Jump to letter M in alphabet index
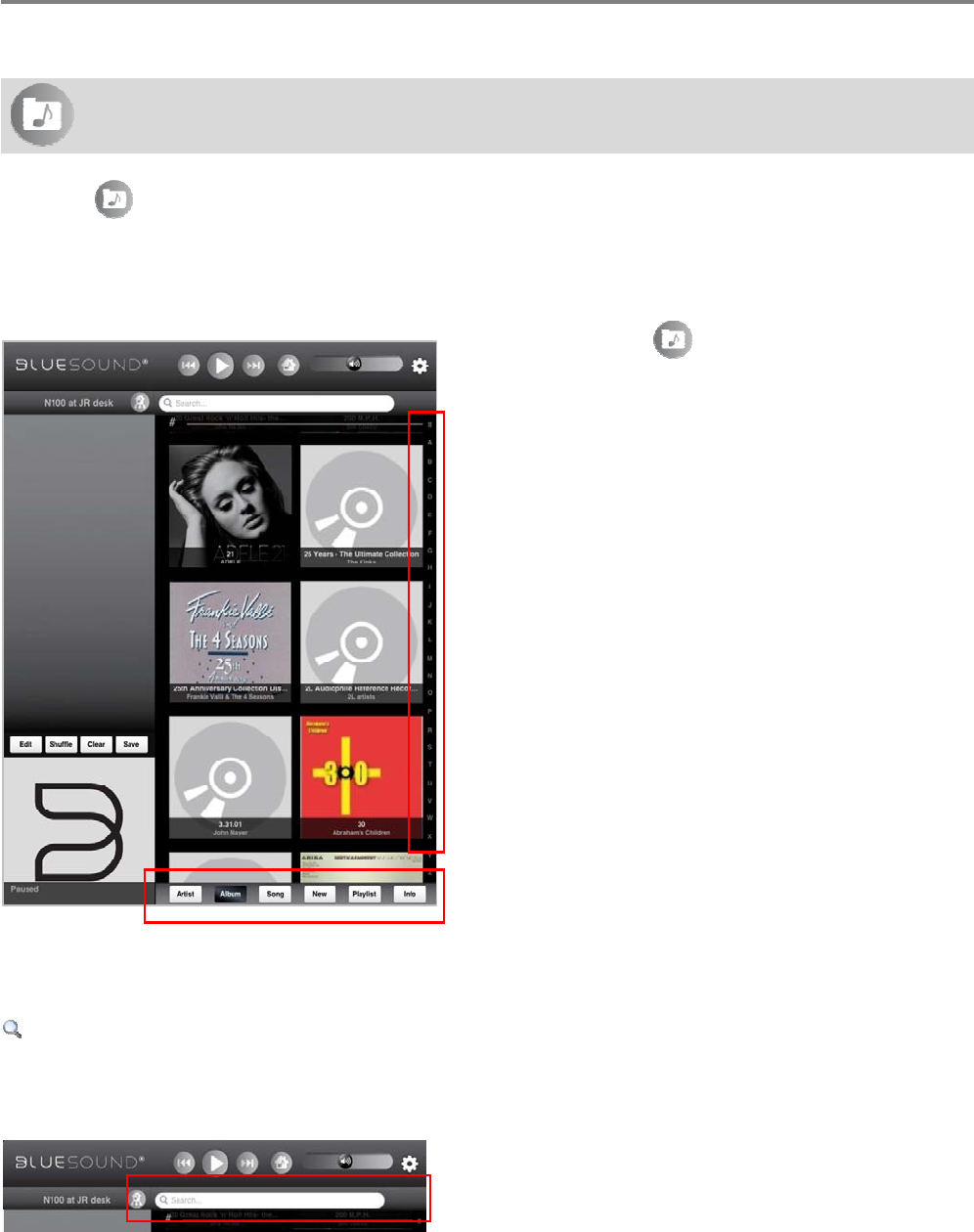The image size is (974, 1232). click(429, 658)
